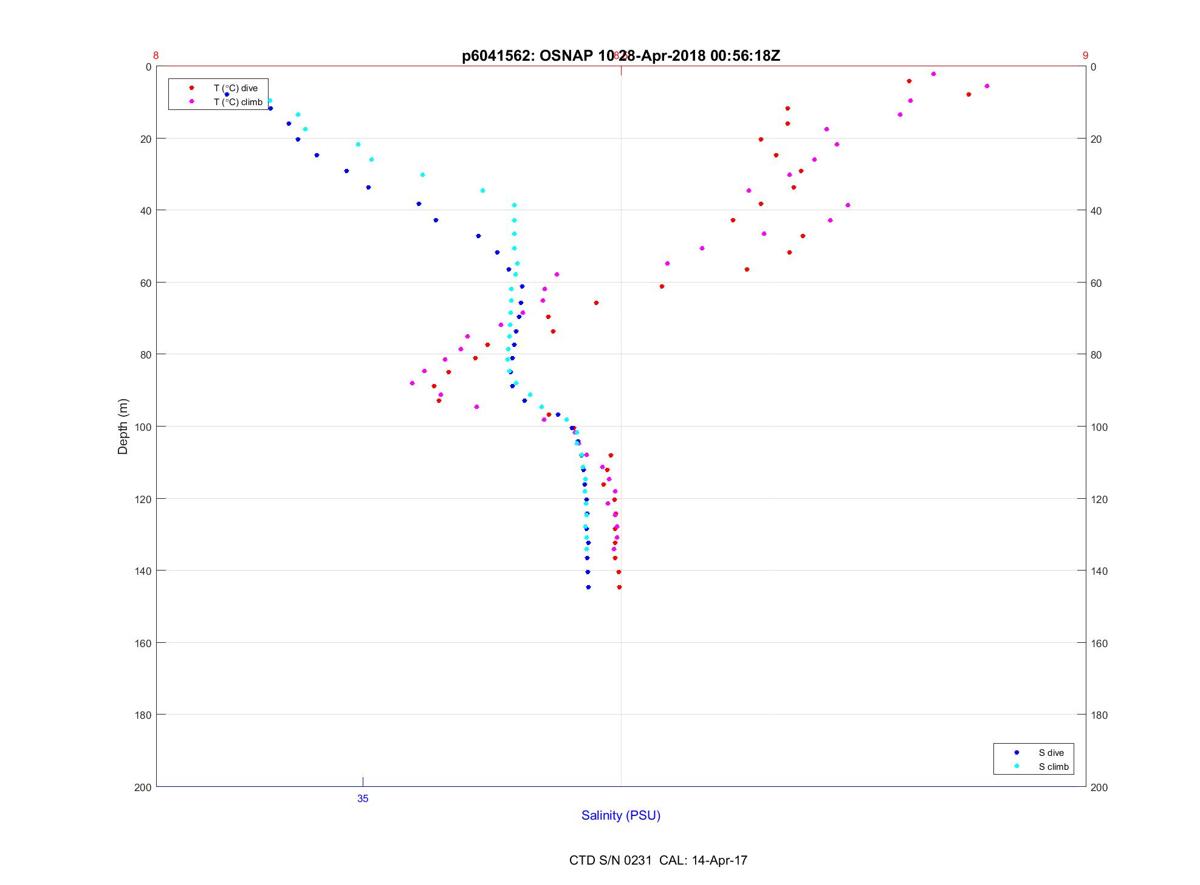Screen dimensions: 1200x885
Task: Click the "60" tick on left depth axis
Action: [x=145, y=283]
